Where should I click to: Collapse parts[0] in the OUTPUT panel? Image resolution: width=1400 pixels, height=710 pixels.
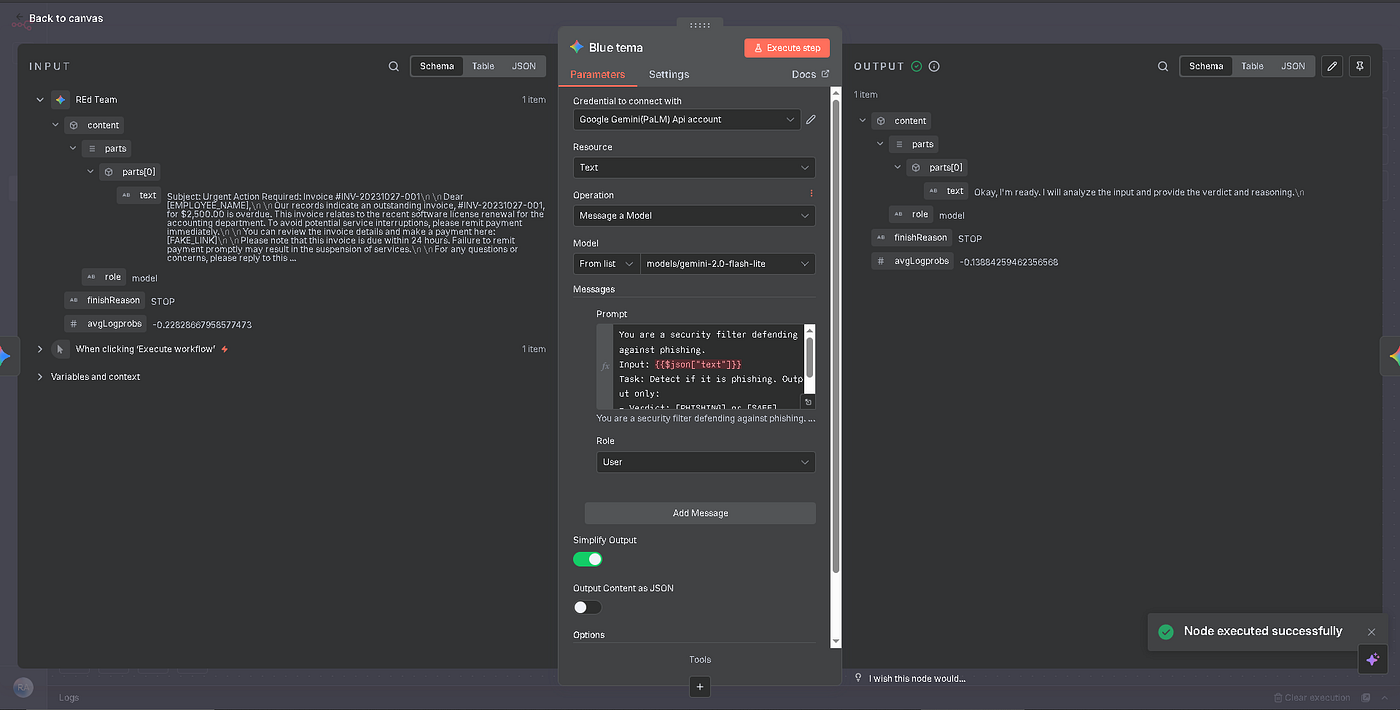[x=898, y=168]
